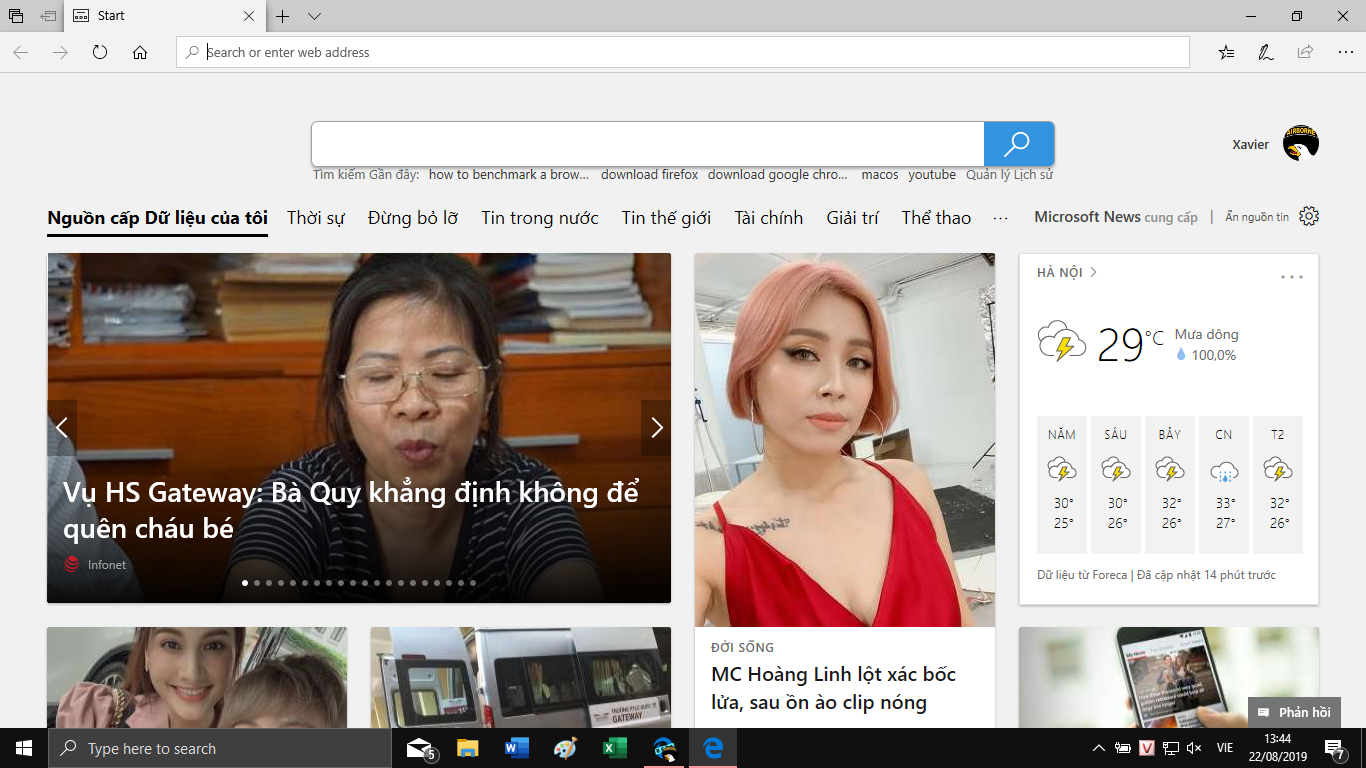Expand the tab preview chevron
Viewport: 1366px width, 768px height.
click(314, 16)
